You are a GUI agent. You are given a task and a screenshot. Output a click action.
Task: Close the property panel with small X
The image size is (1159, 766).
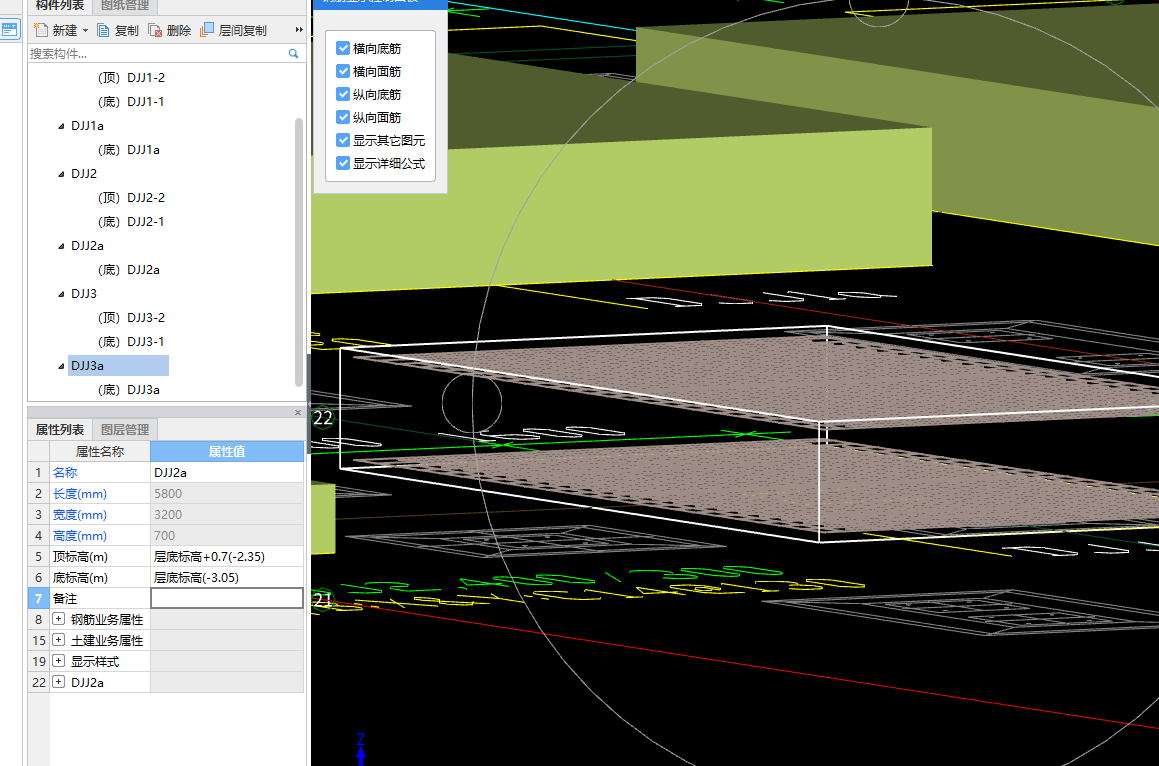[298, 413]
